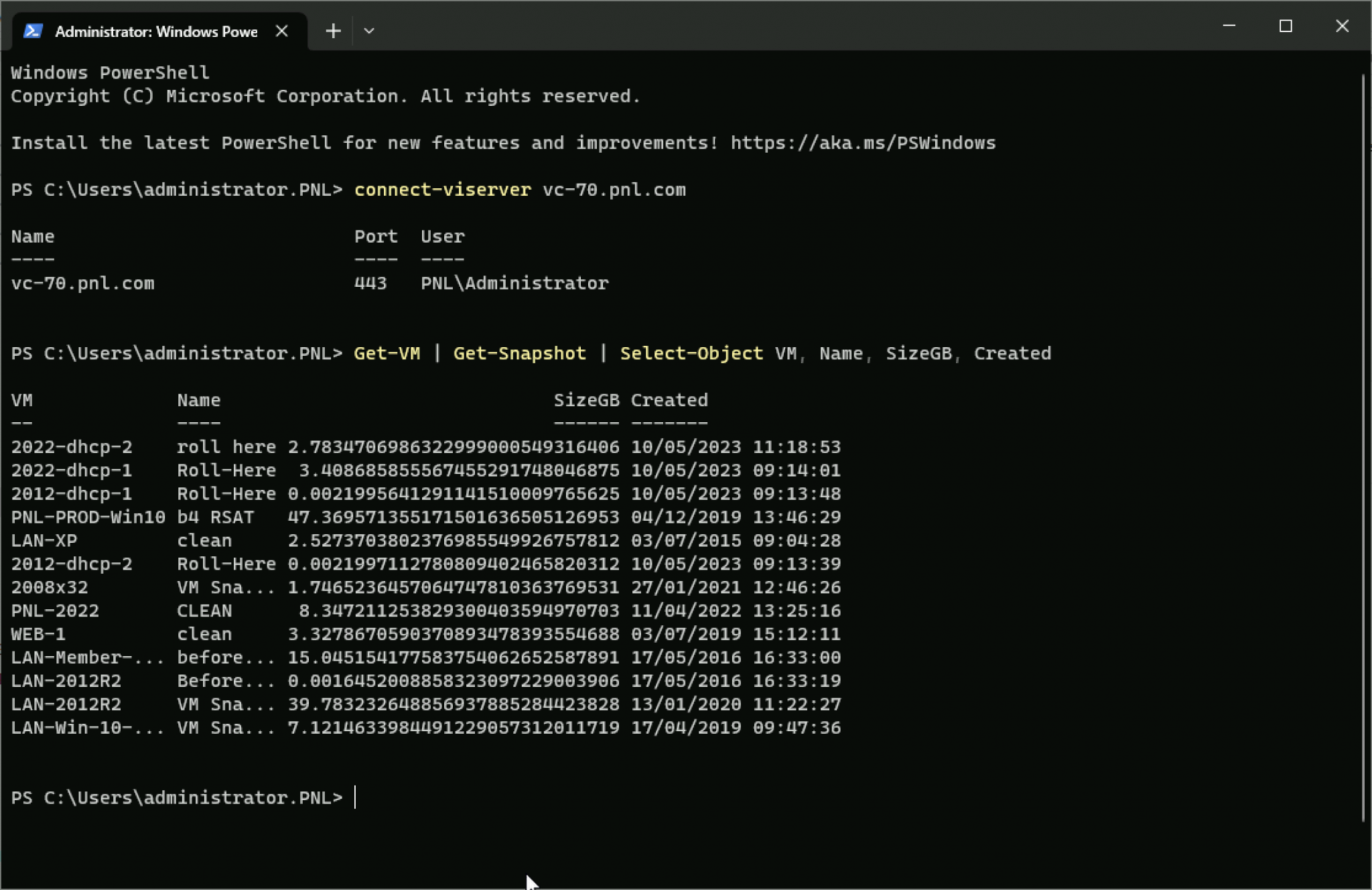Click the Get-Snapshot command text

(519, 353)
